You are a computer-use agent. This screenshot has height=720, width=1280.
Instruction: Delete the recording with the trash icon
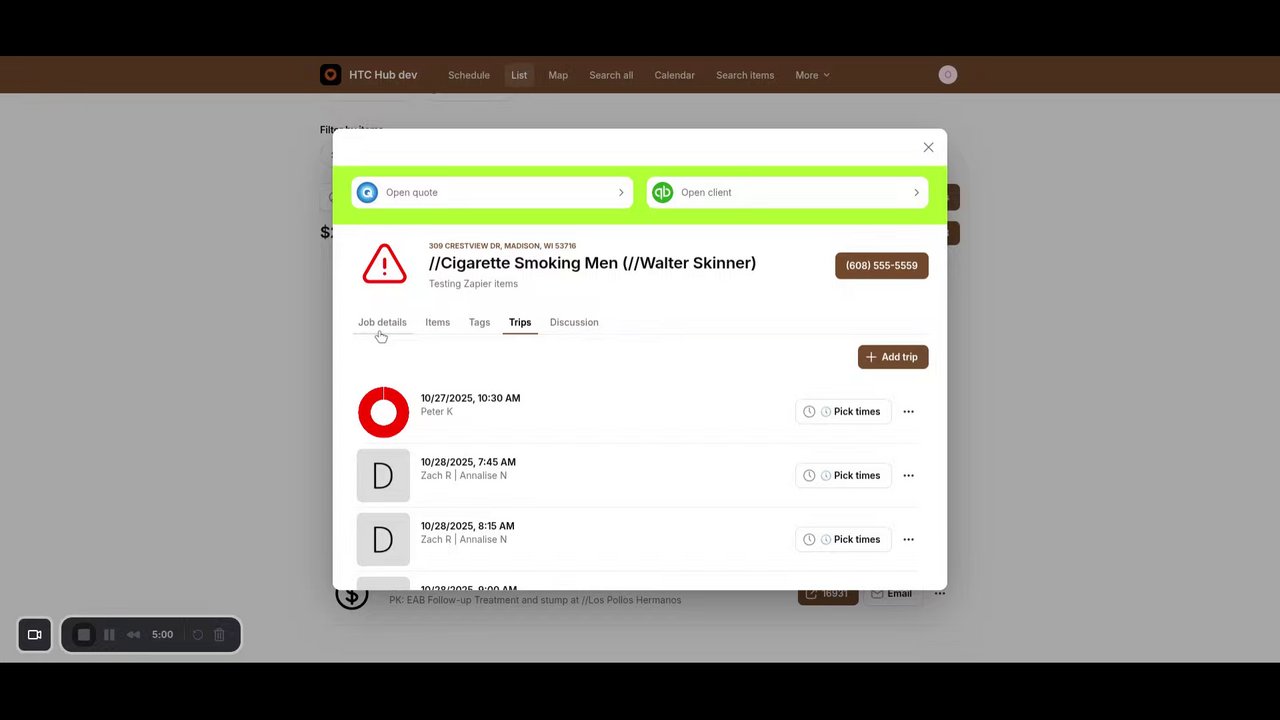[219, 635]
